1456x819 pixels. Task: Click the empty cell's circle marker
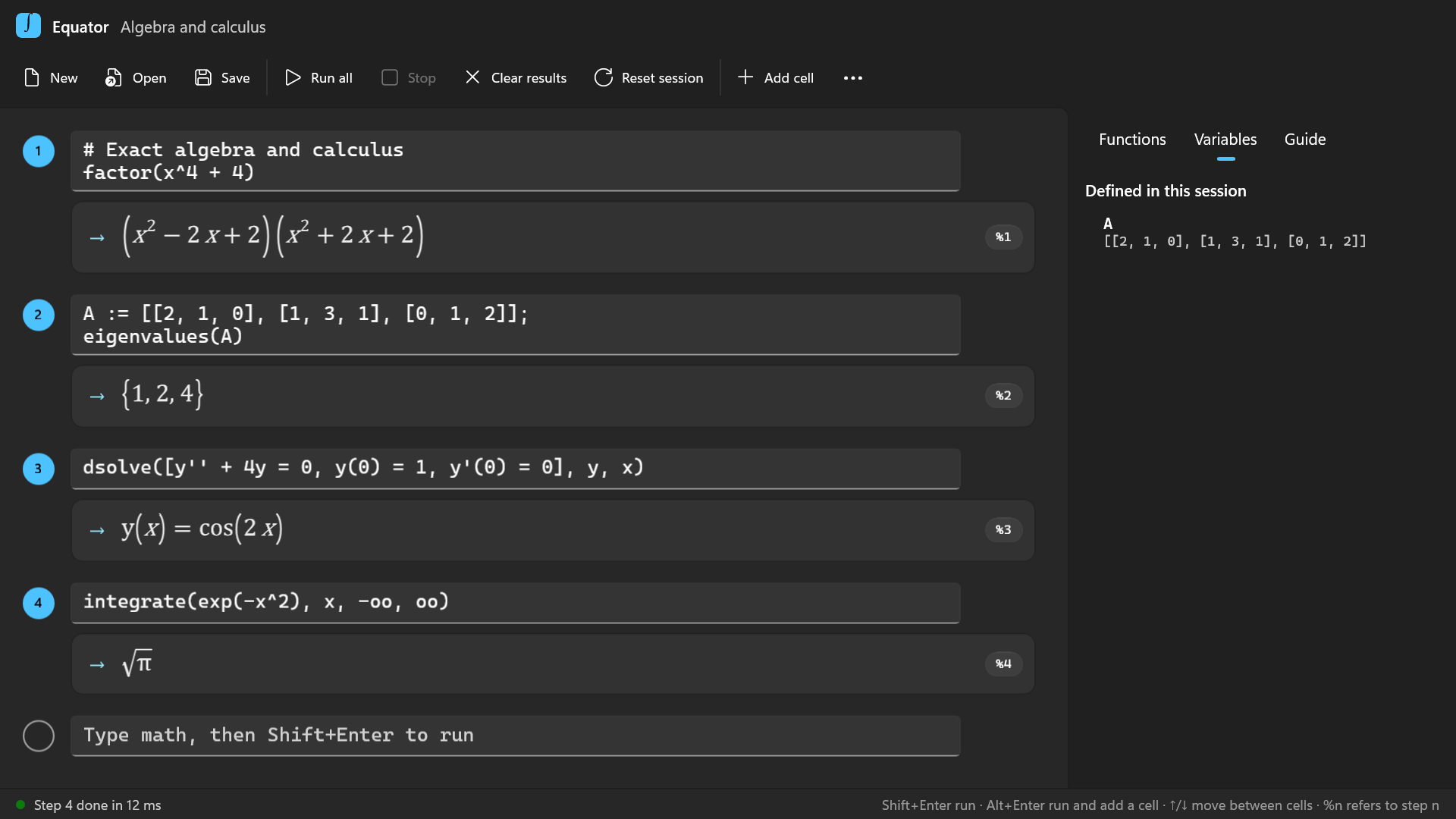point(39,736)
